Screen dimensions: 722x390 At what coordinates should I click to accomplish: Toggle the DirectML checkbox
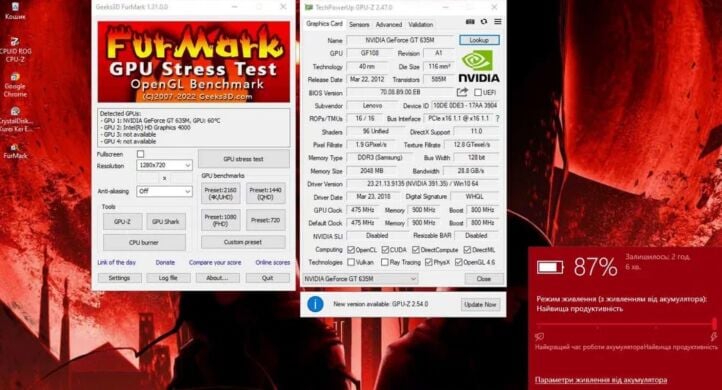point(467,250)
